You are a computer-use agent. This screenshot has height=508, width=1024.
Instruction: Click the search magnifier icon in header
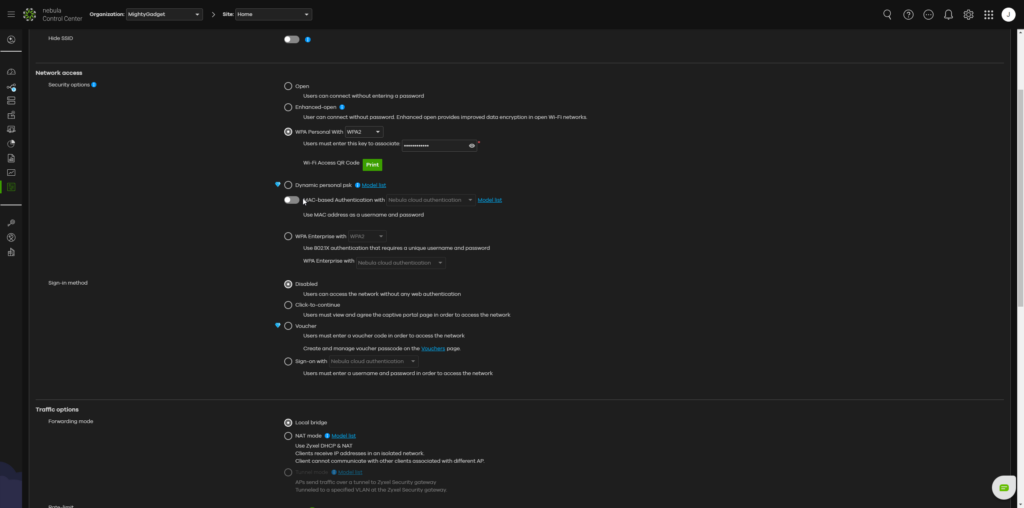[x=887, y=14]
